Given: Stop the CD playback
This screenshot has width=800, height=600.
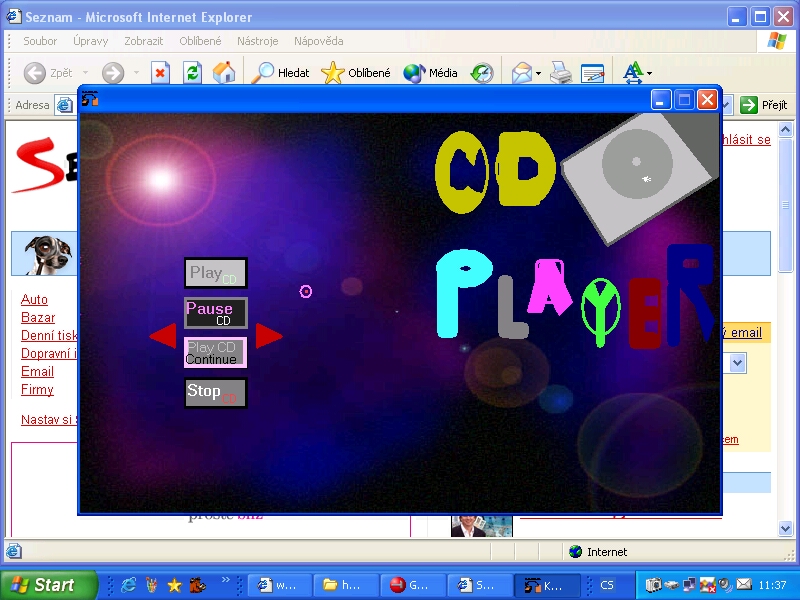Looking at the screenshot, I should click(215, 392).
